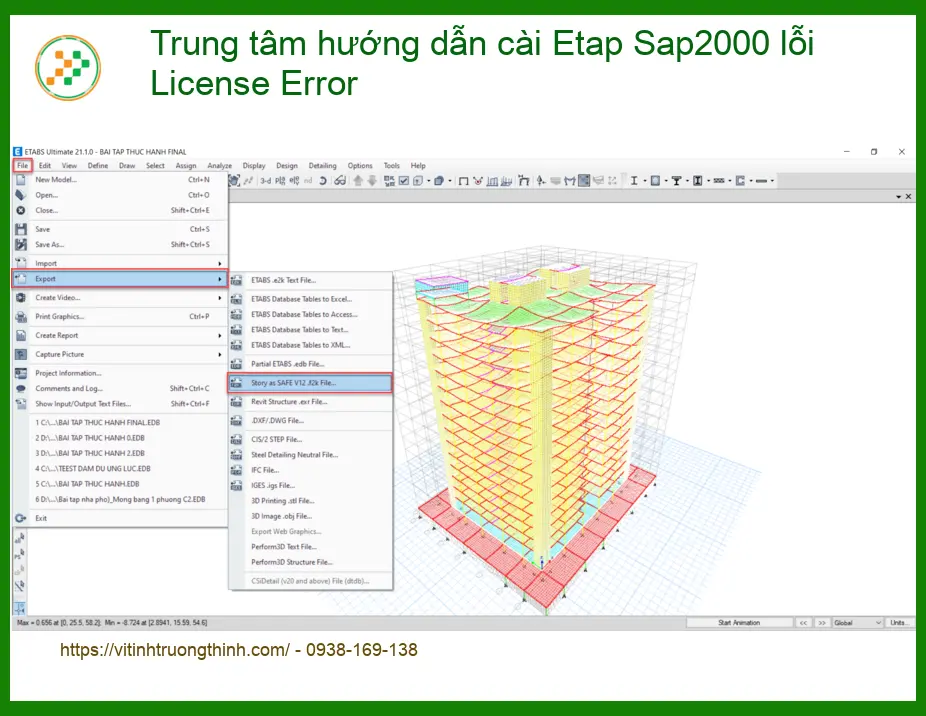Open the Detailing menu

pos(322,166)
